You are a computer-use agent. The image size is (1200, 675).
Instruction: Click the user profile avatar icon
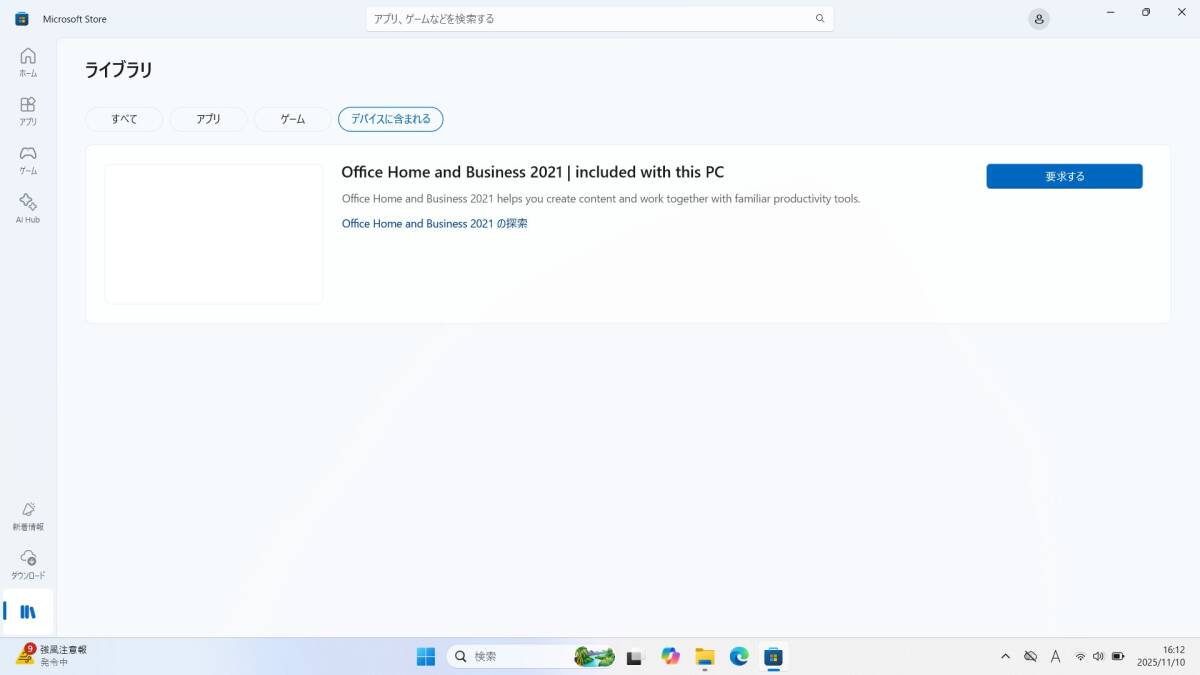pyautogui.click(x=1039, y=19)
